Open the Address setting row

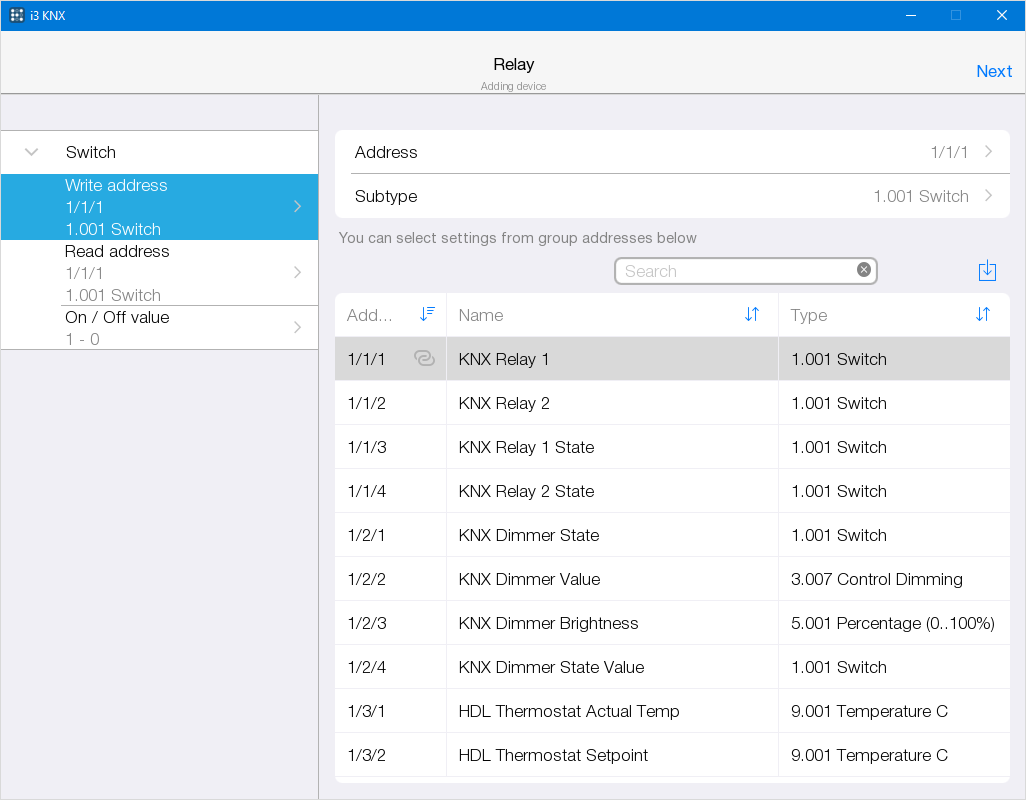point(672,152)
